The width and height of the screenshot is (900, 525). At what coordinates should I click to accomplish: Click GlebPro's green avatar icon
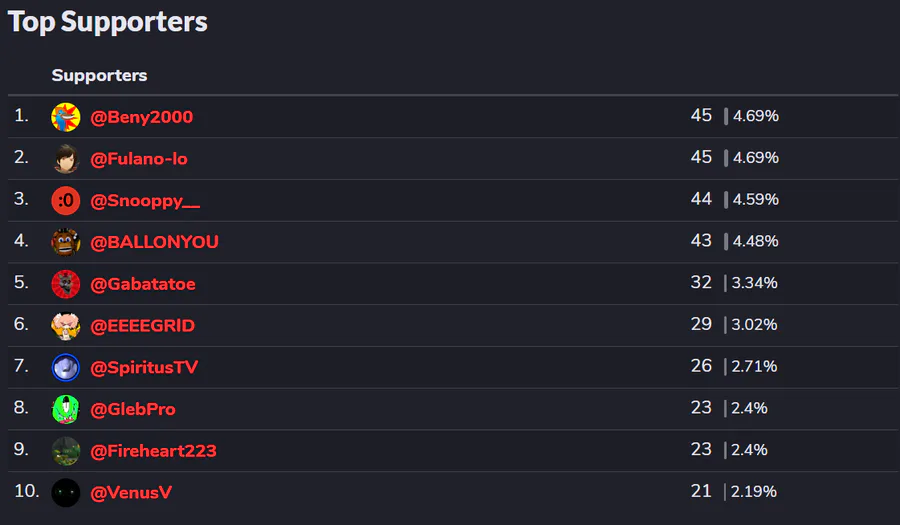(x=66, y=409)
